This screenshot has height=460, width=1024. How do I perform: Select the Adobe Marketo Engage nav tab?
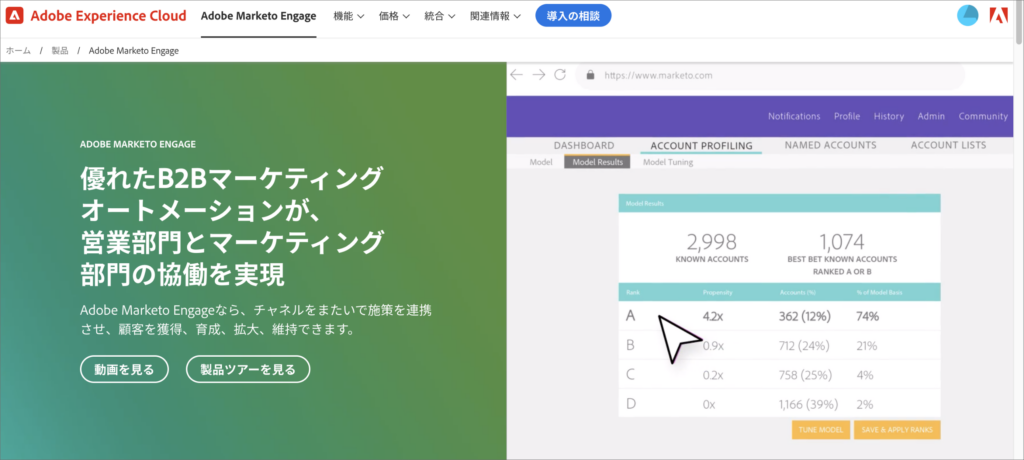(259, 16)
